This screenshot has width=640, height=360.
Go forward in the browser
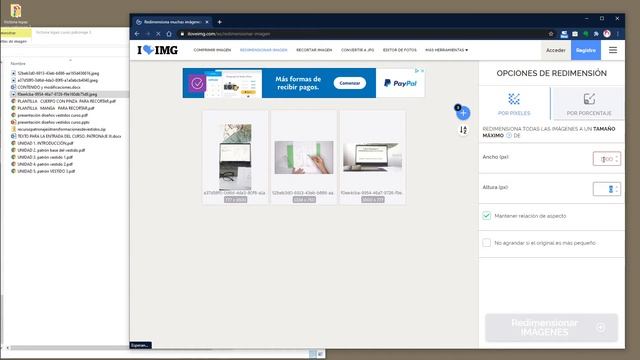click(148, 34)
